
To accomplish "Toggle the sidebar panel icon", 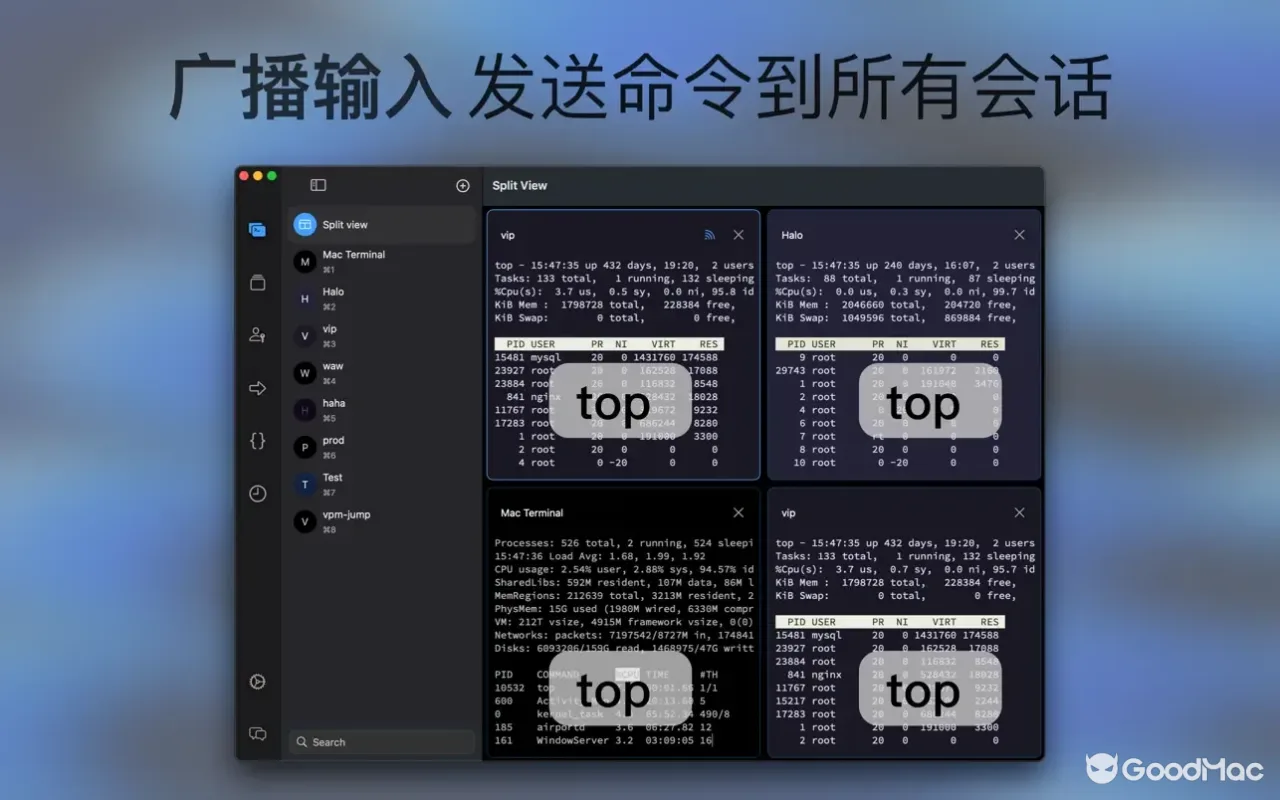I will [x=318, y=185].
